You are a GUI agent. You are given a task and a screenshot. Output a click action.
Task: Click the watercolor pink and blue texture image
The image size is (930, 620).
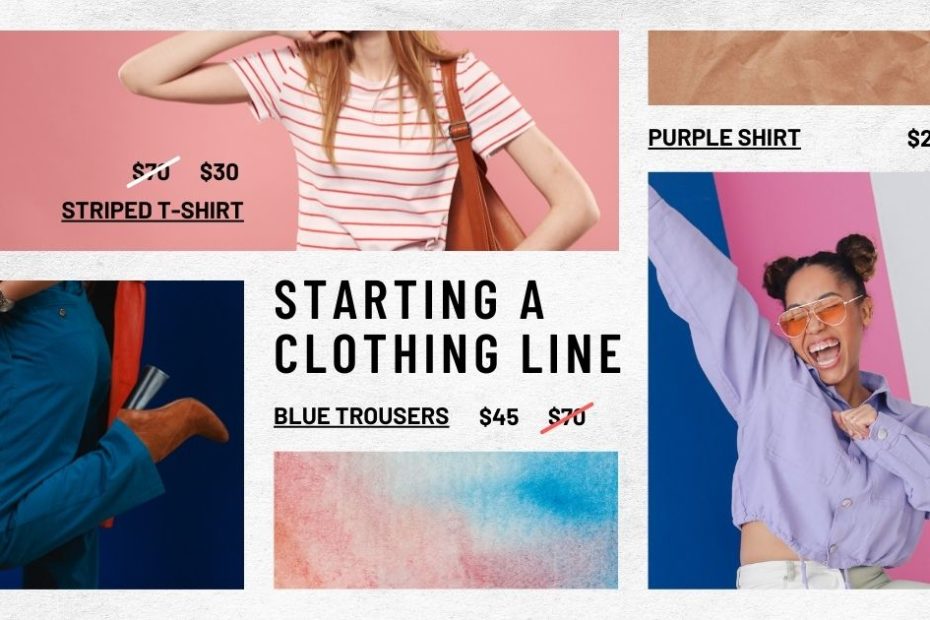coord(446,520)
